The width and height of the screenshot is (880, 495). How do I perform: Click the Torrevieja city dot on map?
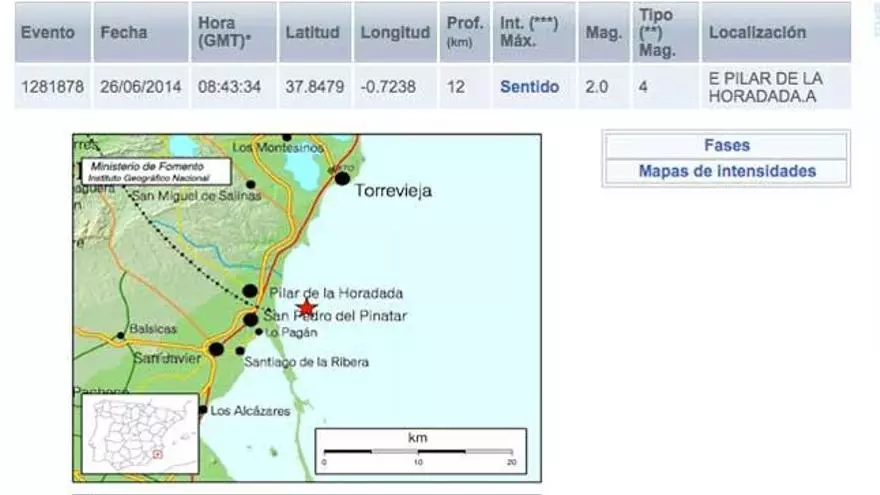click(x=342, y=178)
